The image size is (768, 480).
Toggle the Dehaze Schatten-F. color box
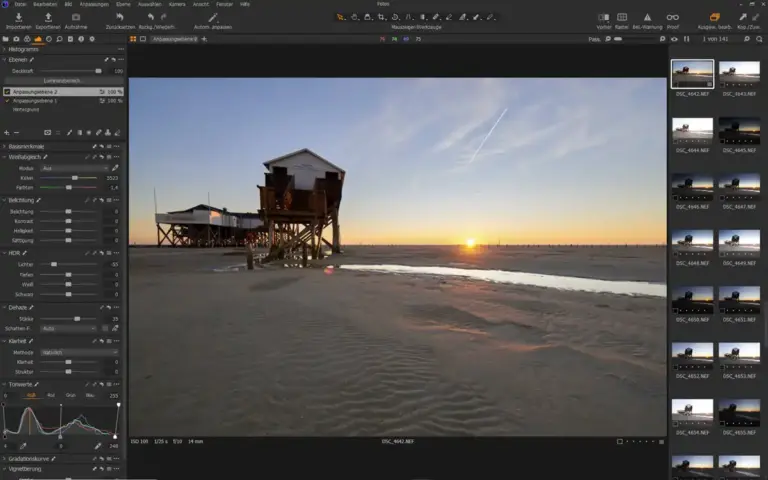(105, 329)
